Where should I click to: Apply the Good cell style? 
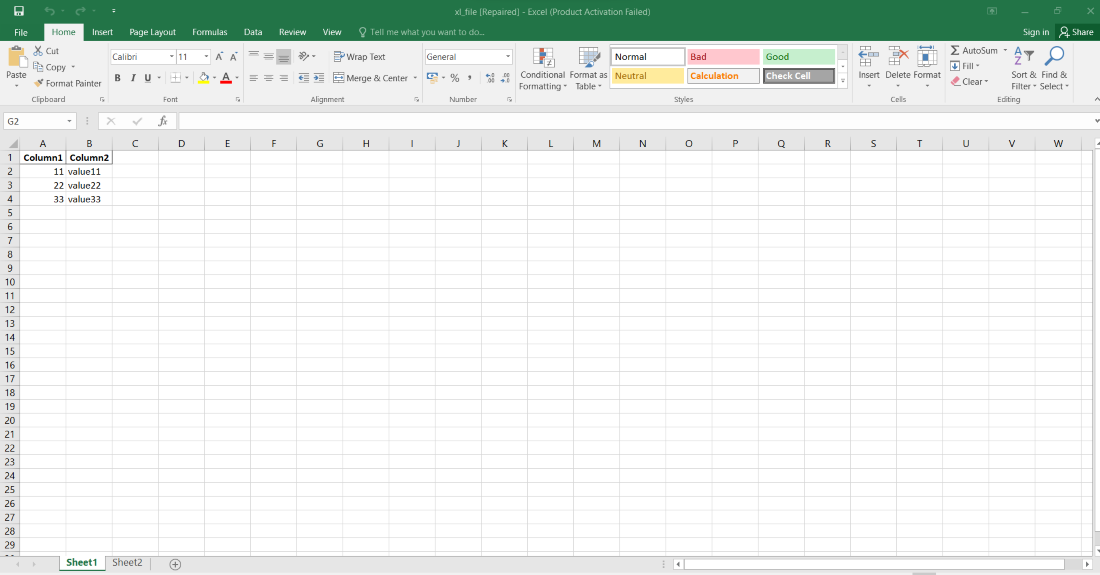[x=798, y=57]
